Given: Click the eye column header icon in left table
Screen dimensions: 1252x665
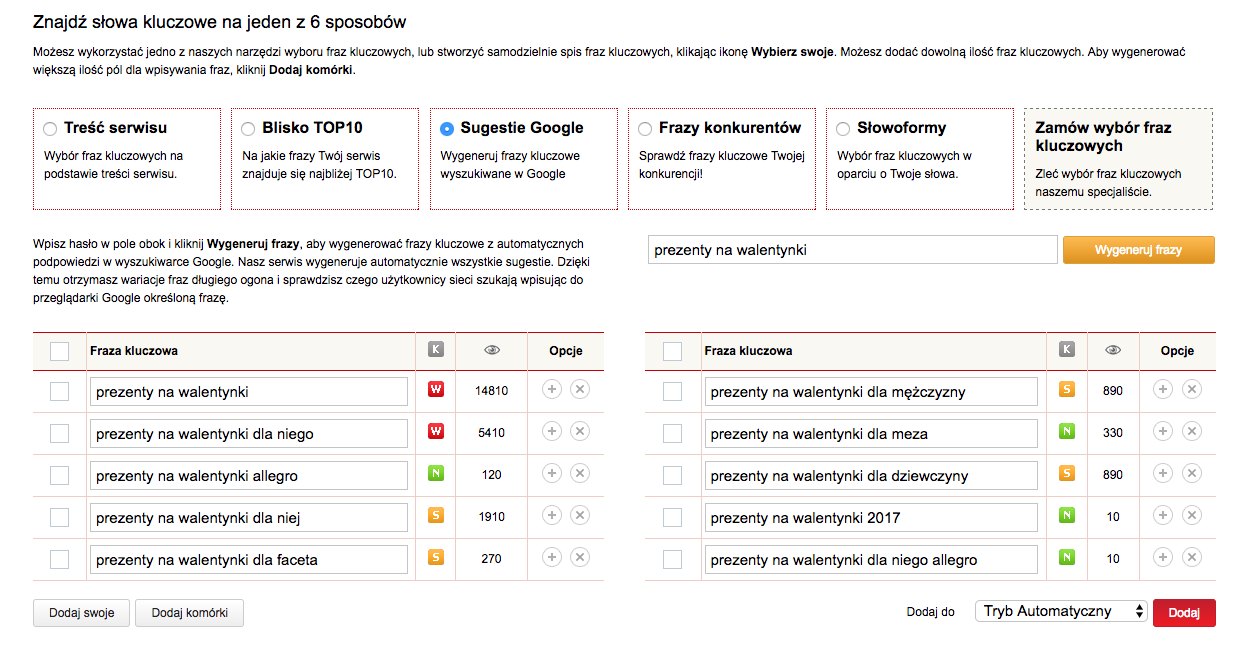Looking at the screenshot, I should point(492,350).
